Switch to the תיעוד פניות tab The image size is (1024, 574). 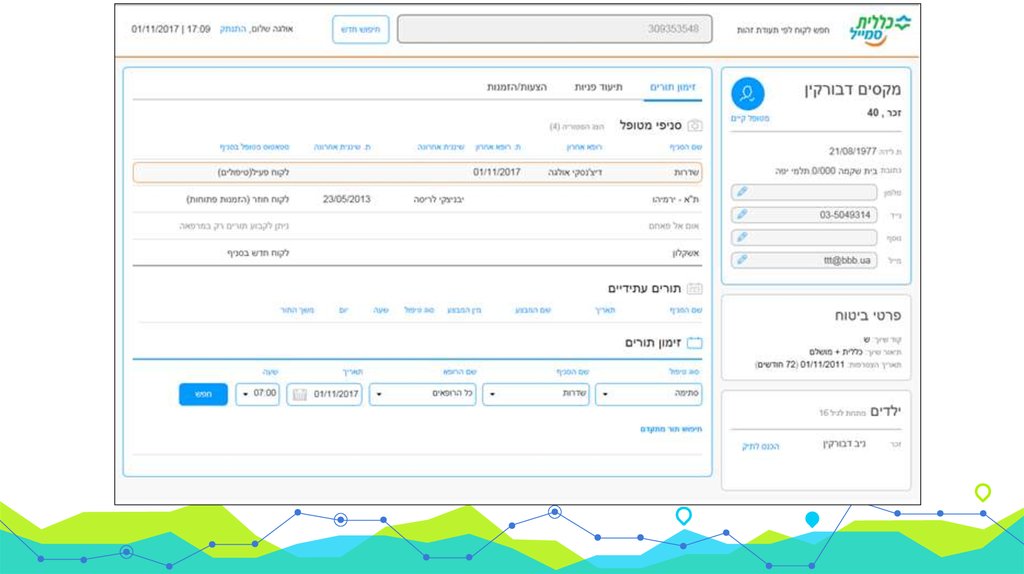click(x=598, y=87)
